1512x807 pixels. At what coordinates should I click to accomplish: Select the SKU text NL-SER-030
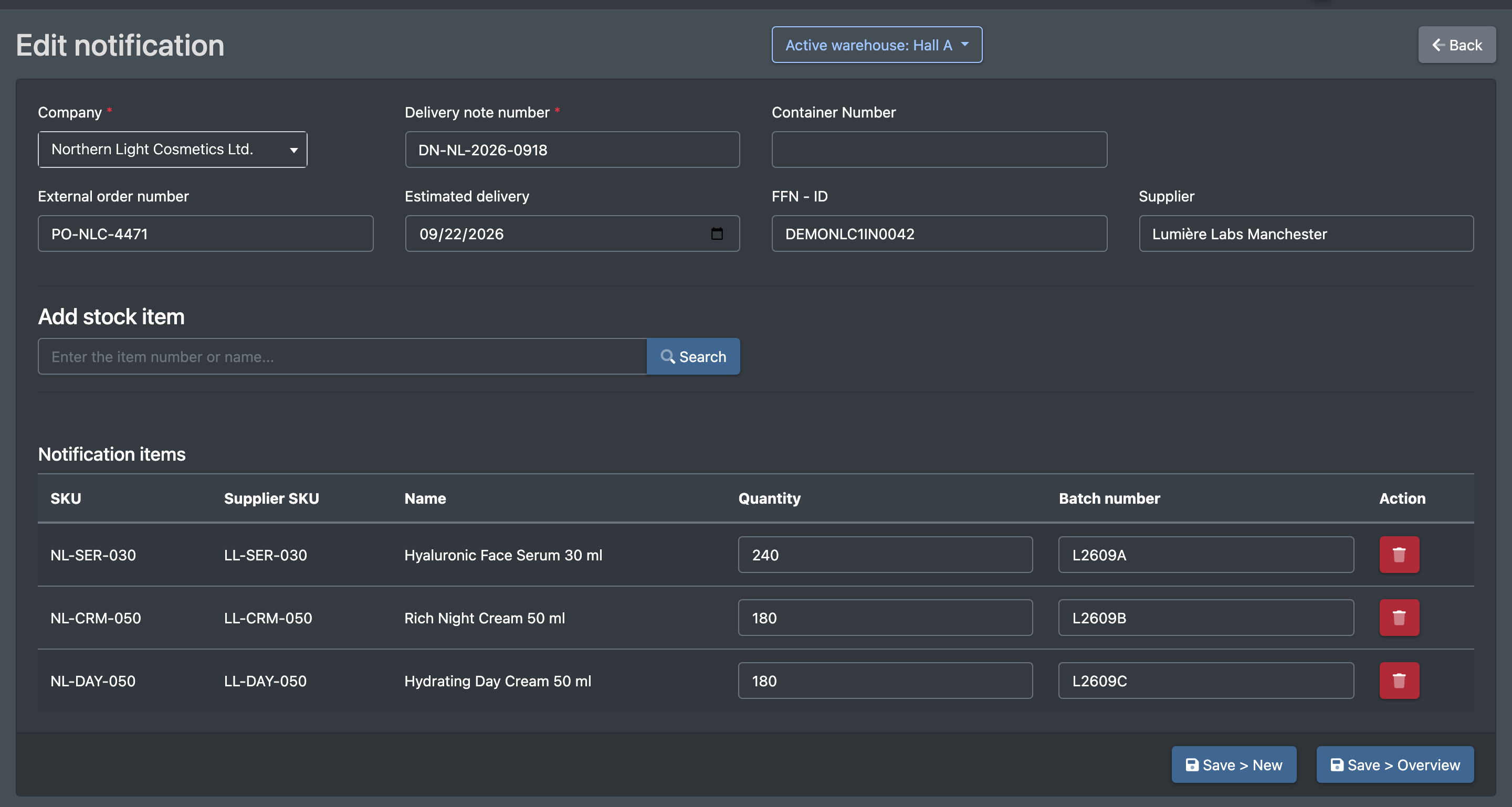(93, 555)
